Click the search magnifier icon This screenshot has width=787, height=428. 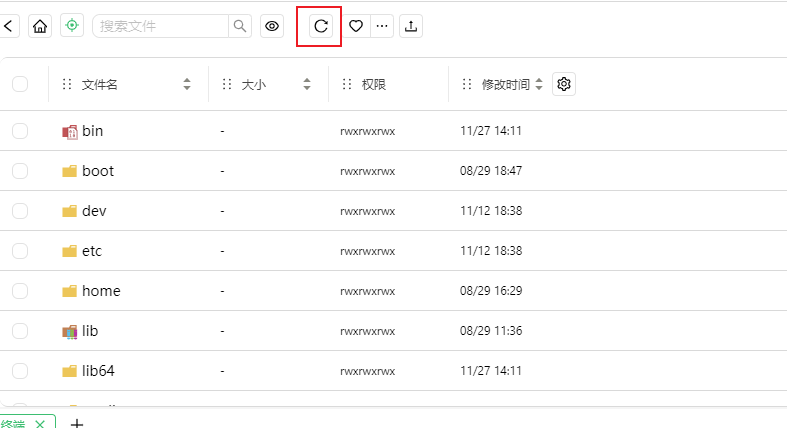point(240,27)
